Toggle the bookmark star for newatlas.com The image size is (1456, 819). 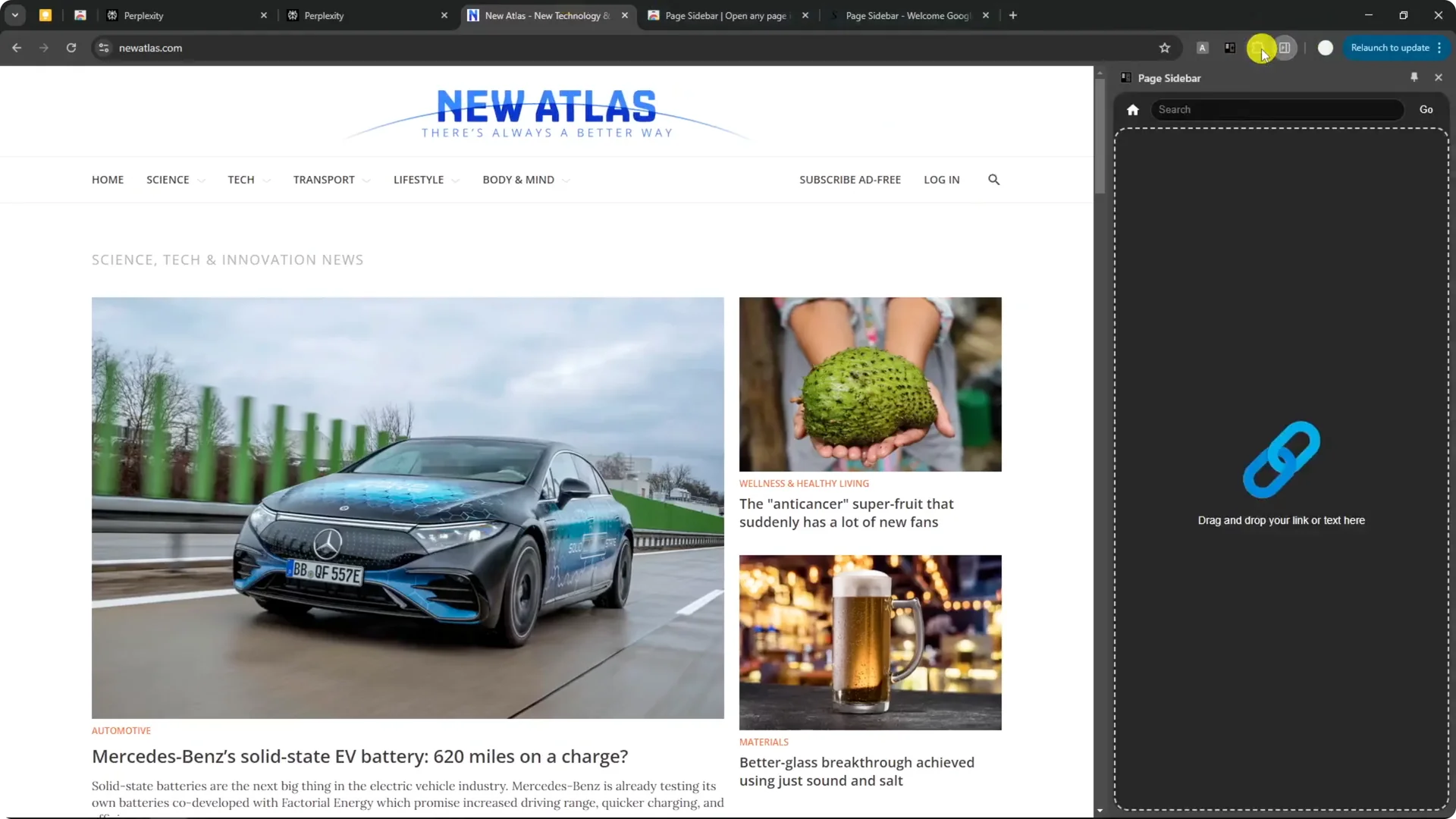coord(1165,48)
